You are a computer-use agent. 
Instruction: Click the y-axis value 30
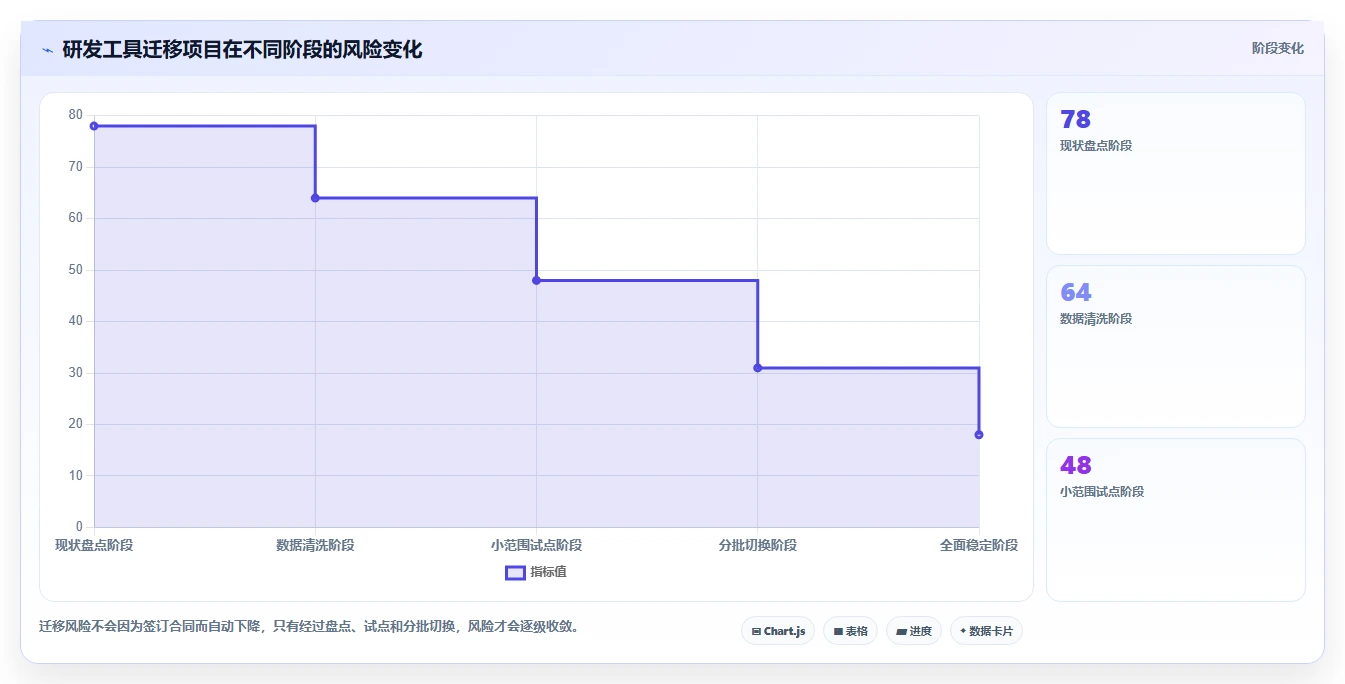pos(76,373)
